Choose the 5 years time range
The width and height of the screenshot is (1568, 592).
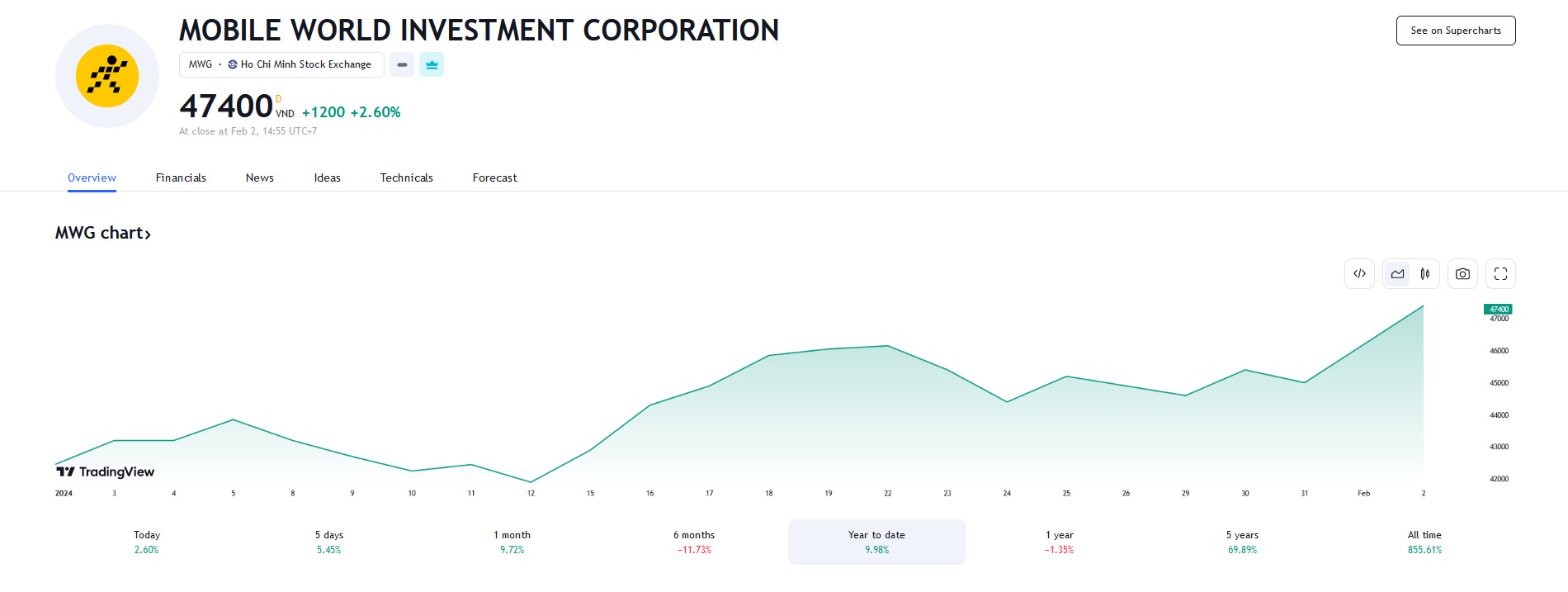1242,542
